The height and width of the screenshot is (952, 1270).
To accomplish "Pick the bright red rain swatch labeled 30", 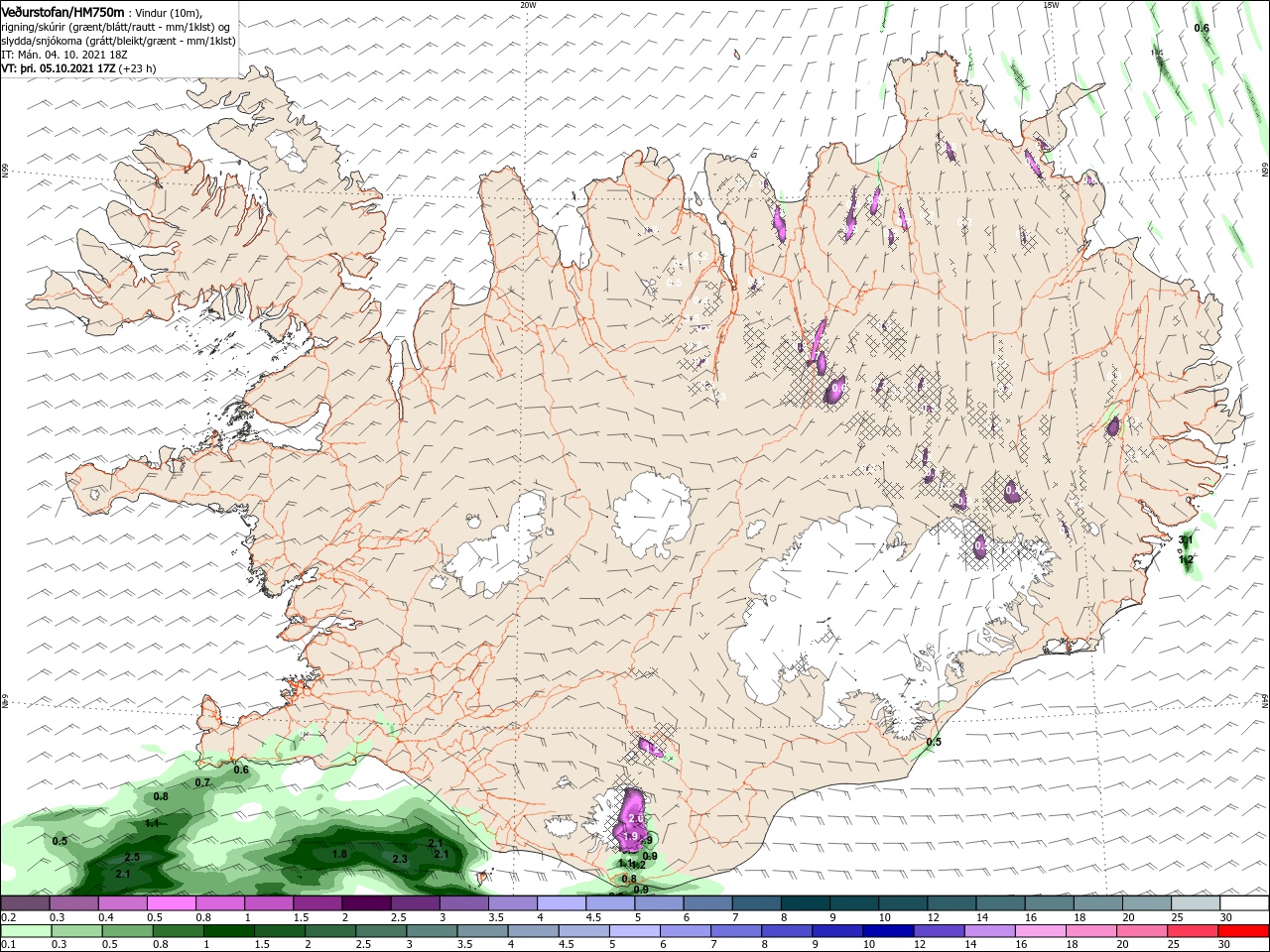I will [x=1245, y=931].
